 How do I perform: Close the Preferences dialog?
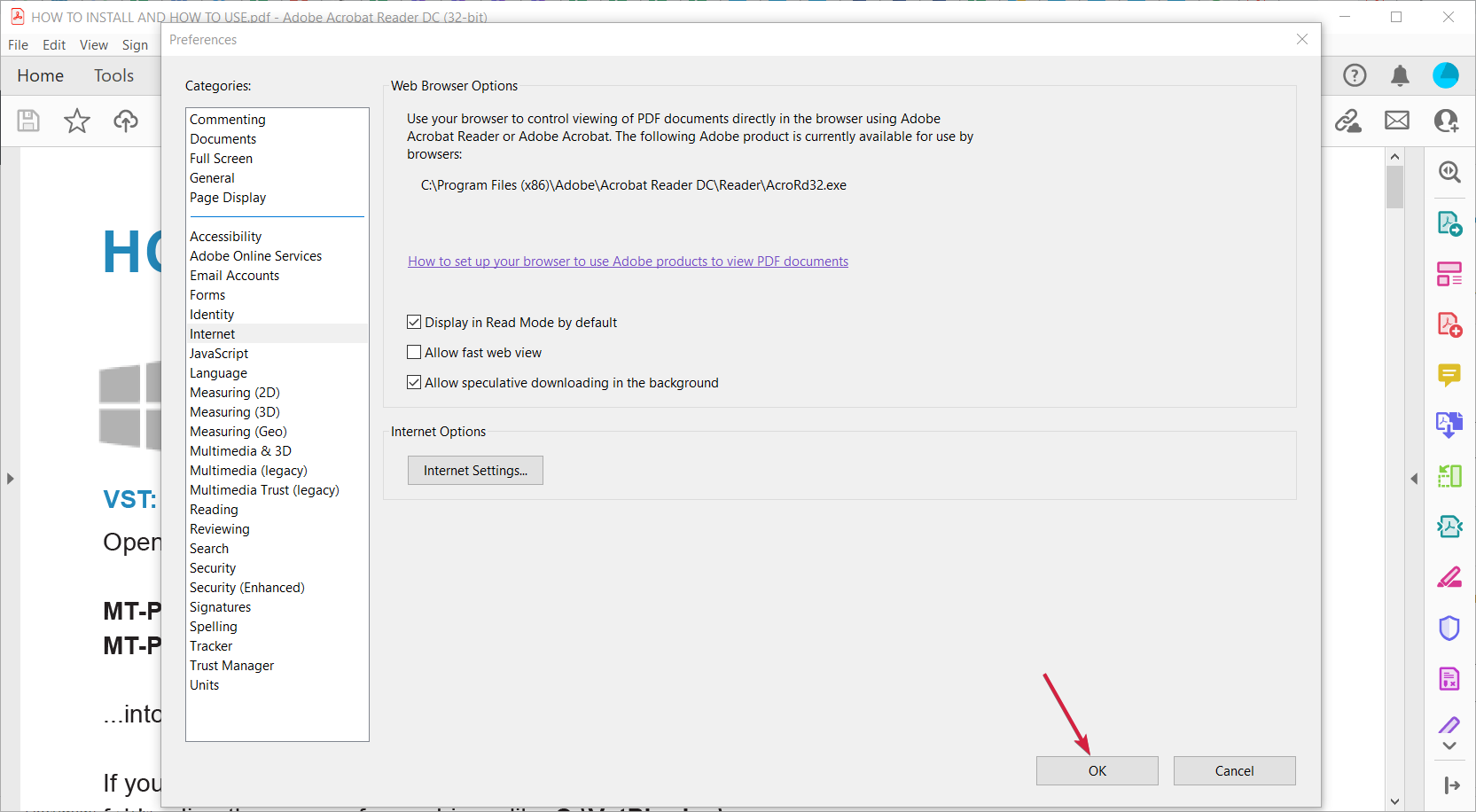pyautogui.click(x=1302, y=39)
